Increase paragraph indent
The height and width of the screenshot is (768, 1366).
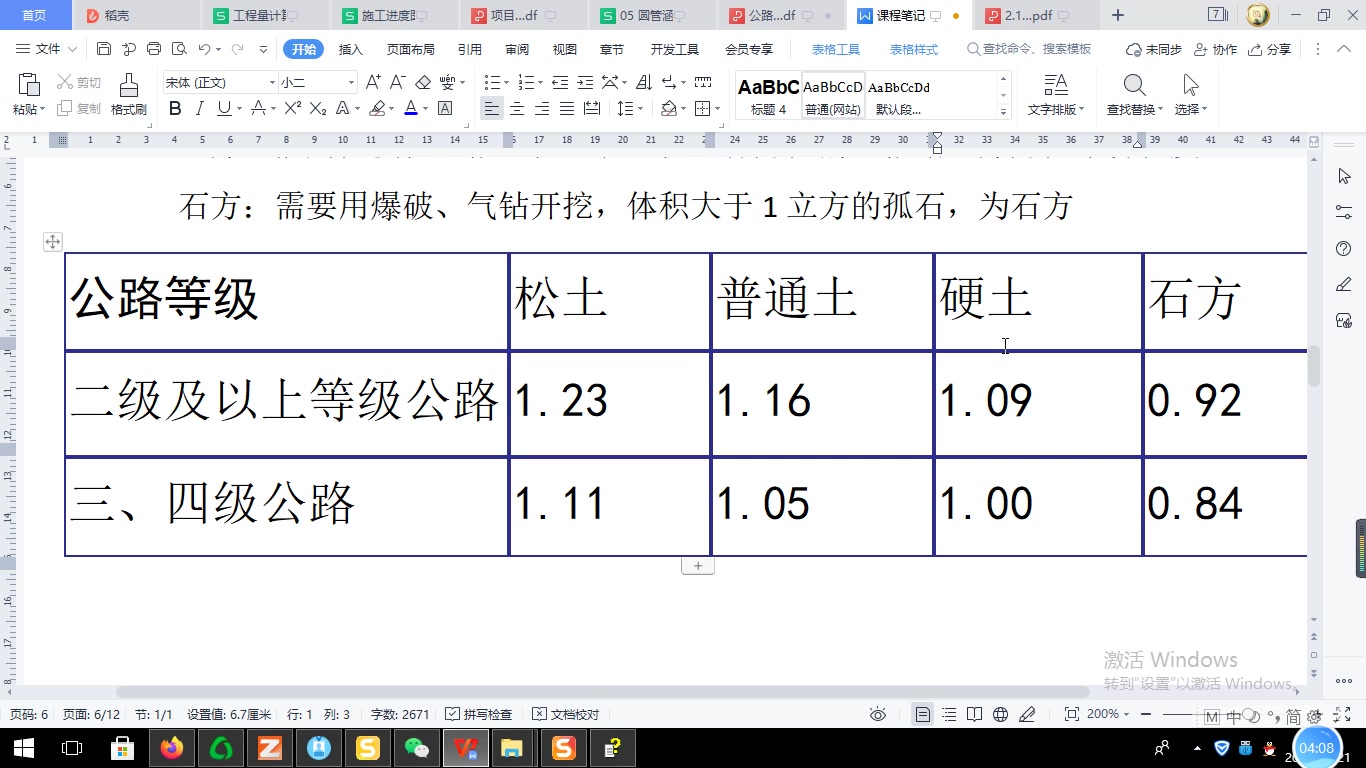click(585, 83)
